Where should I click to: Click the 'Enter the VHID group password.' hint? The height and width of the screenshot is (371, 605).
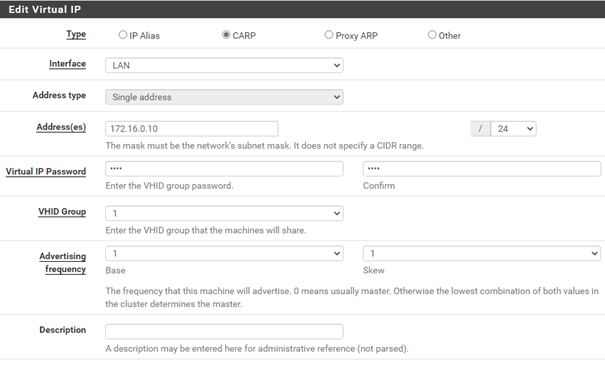point(169,186)
